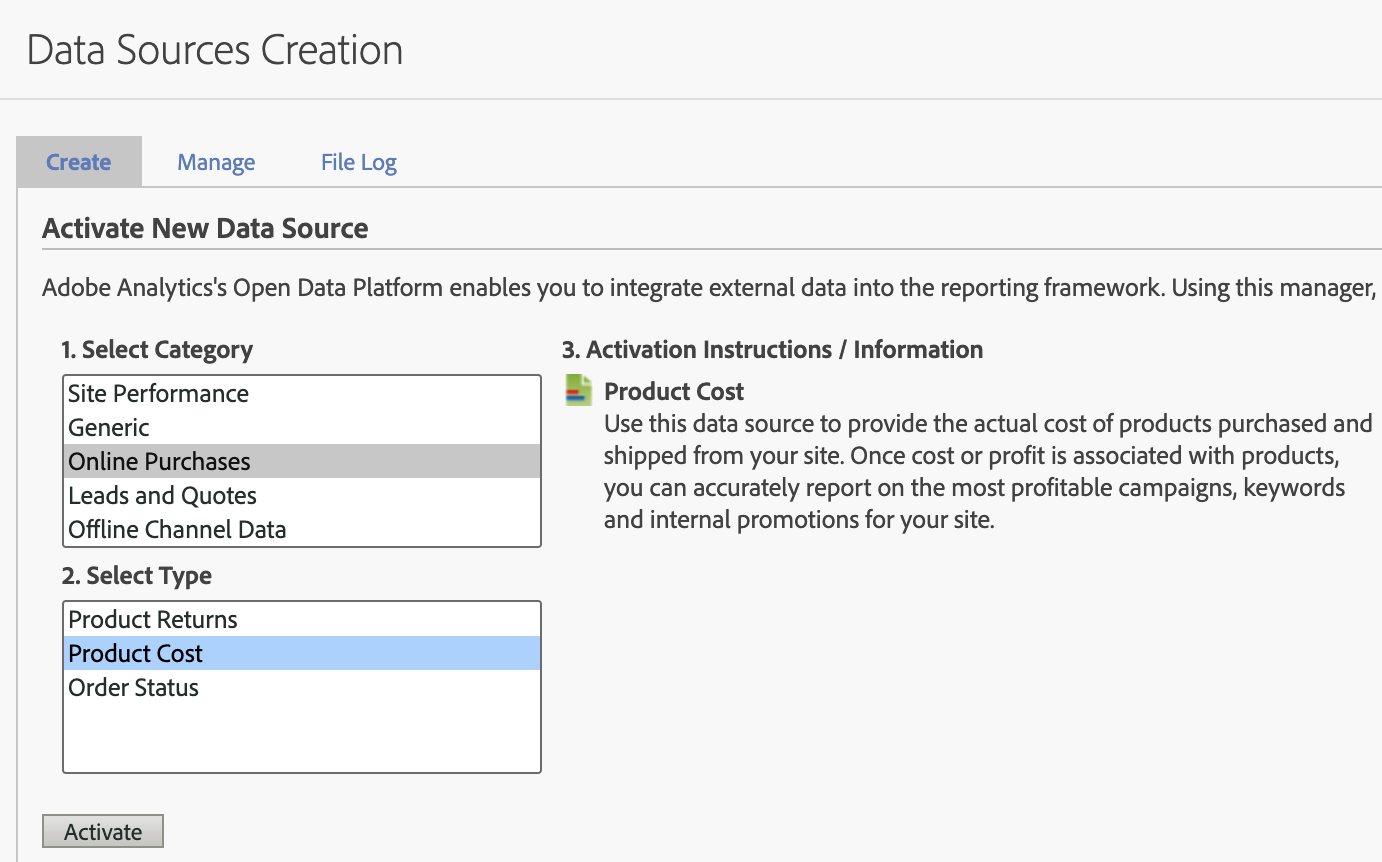This screenshot has height=862, width=1382.
Task: Select Site Performance category
Action: [302, 393]
